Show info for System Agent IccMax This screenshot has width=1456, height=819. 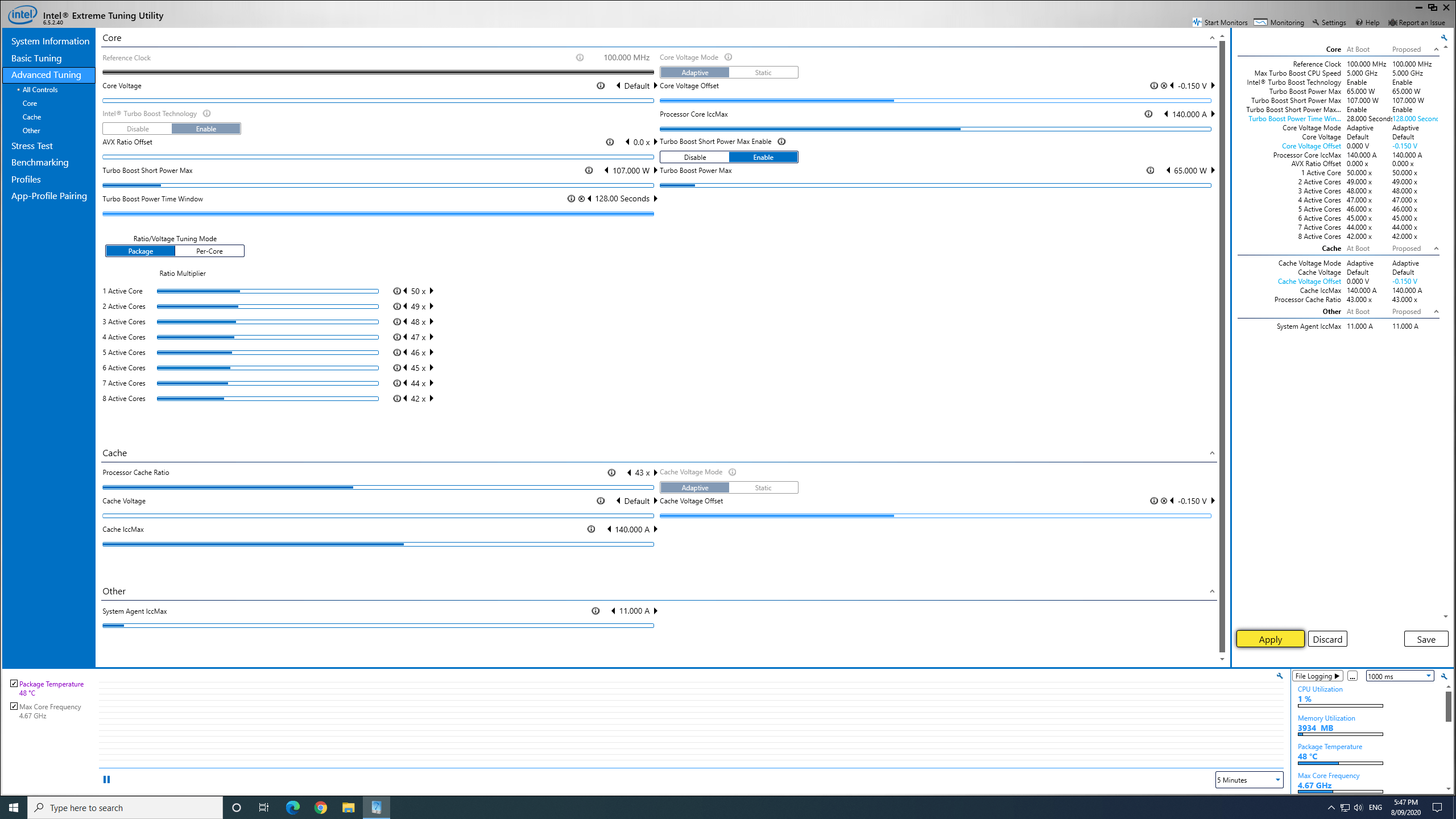coord(595,611)
